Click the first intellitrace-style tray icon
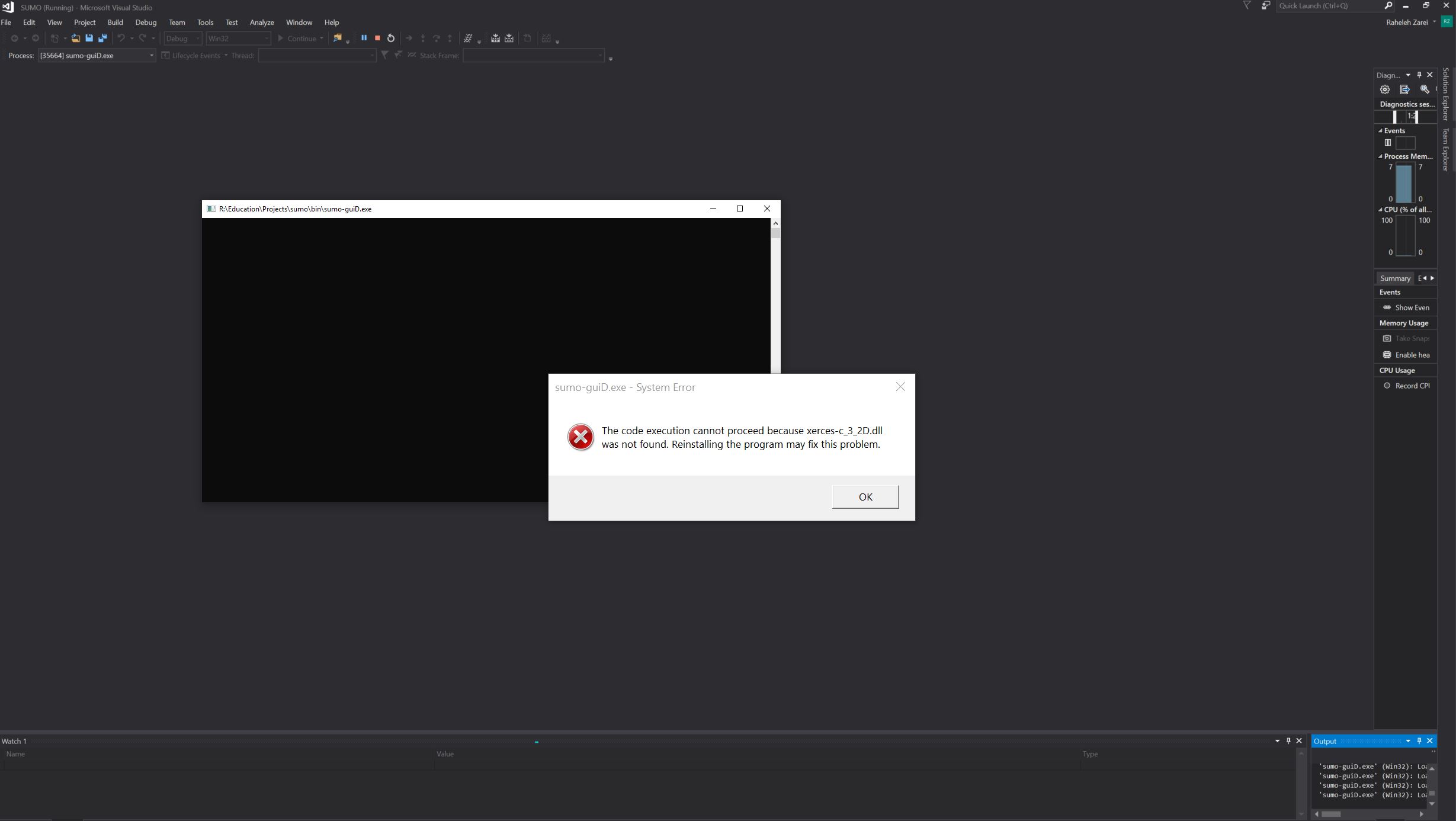 click(x=495, y=38)
